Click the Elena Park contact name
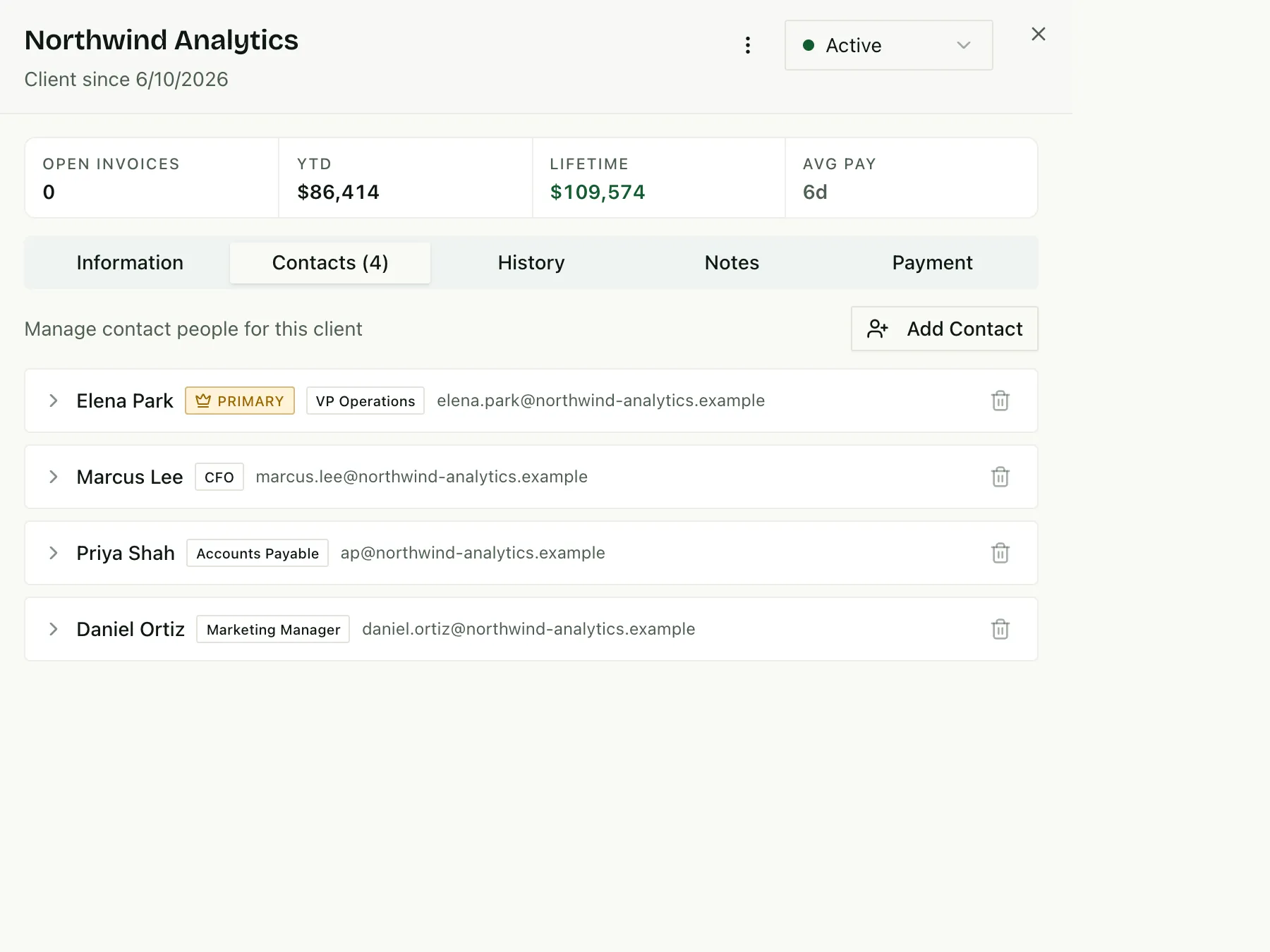This screenshot has width=1270, height=952. 125,401
